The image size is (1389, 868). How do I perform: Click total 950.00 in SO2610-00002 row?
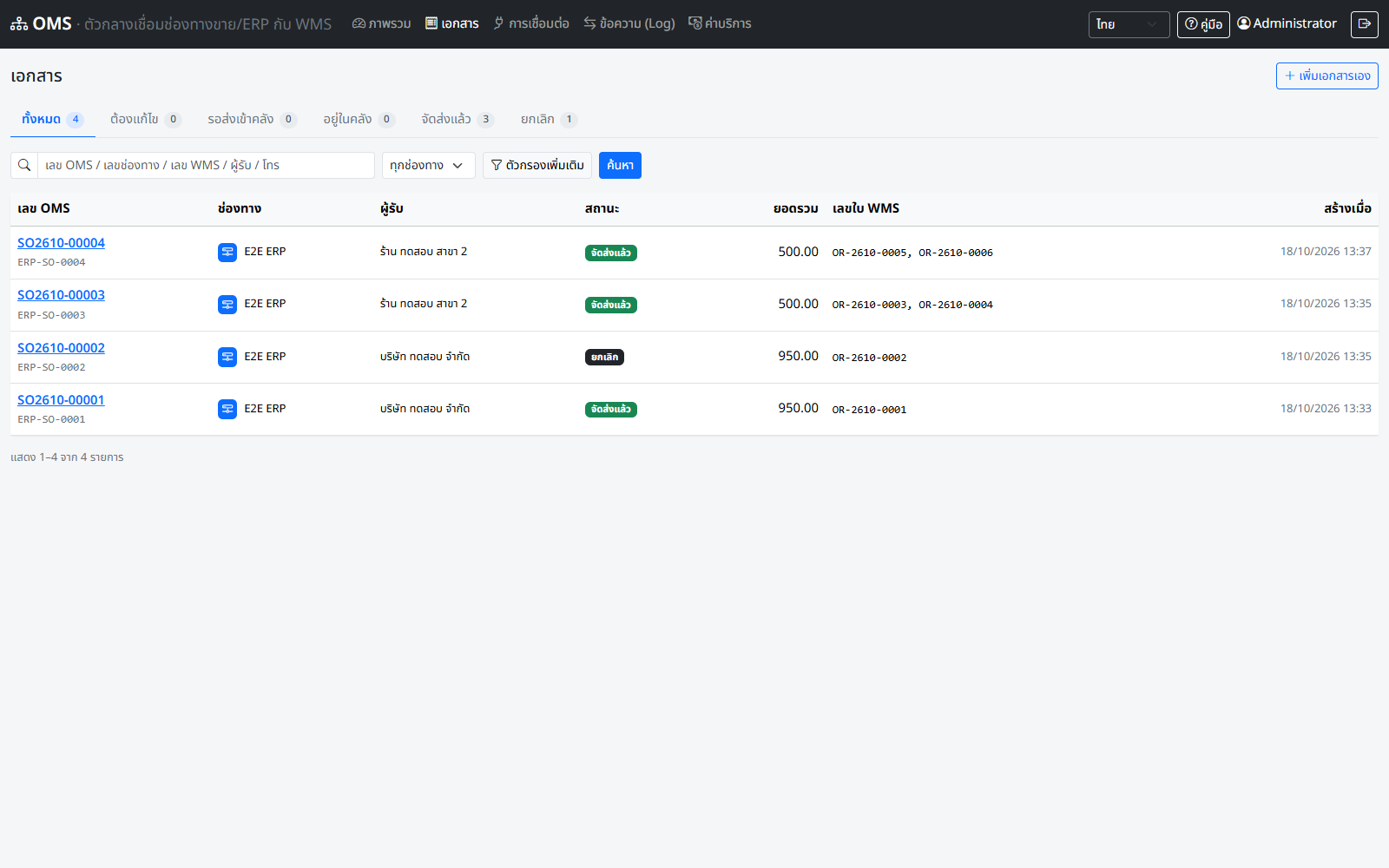tap(798, 356)
